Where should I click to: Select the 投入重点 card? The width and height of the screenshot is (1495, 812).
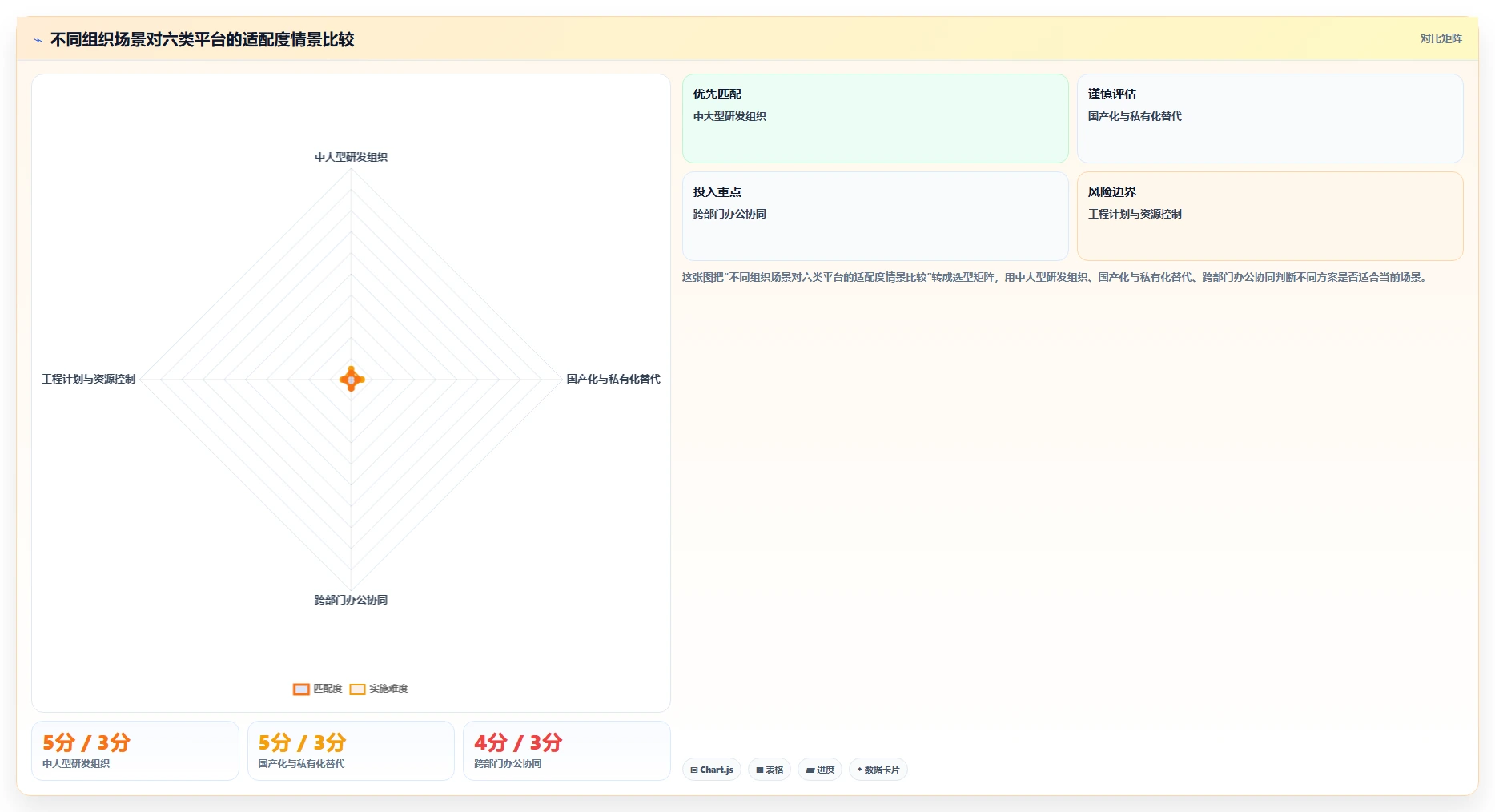tap(875, 216)
